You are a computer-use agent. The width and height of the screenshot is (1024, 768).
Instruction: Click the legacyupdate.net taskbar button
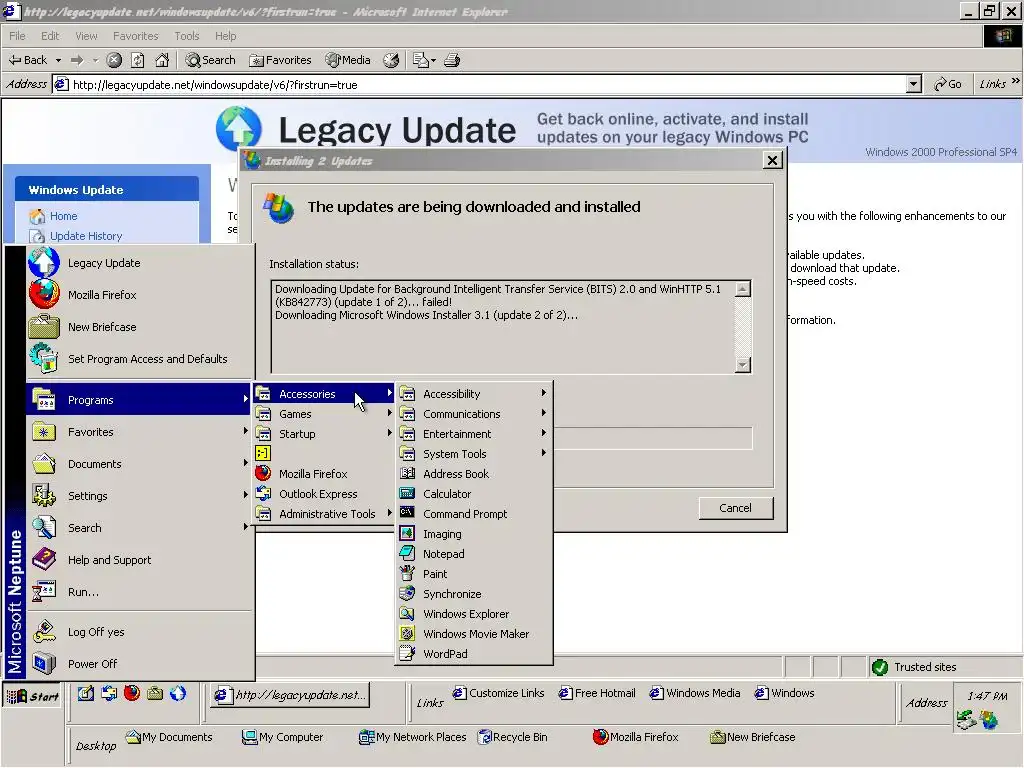point(291,695)
